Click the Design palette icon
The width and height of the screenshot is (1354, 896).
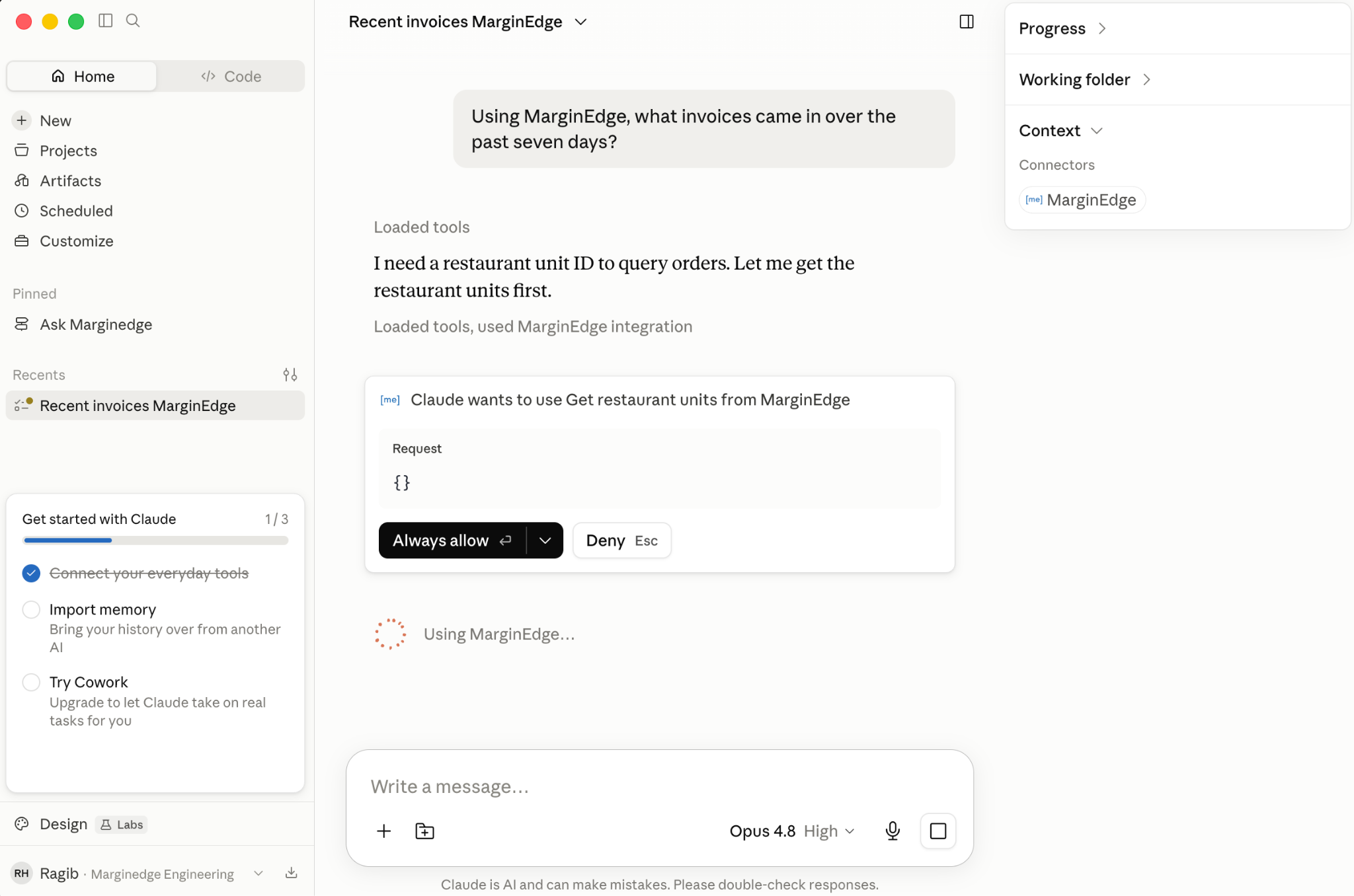(22, 824)
